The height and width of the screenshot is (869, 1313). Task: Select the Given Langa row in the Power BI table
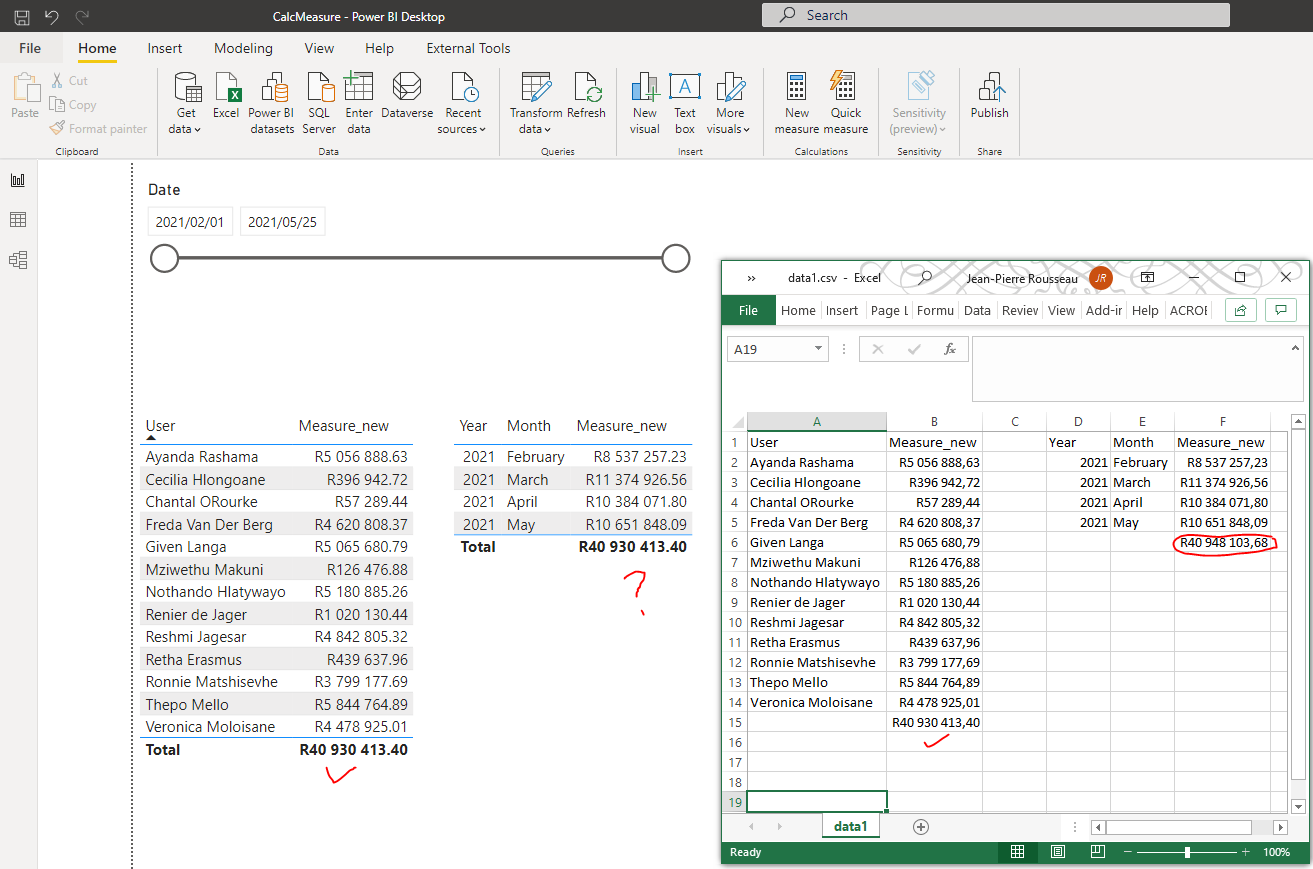tap(276, 547)
